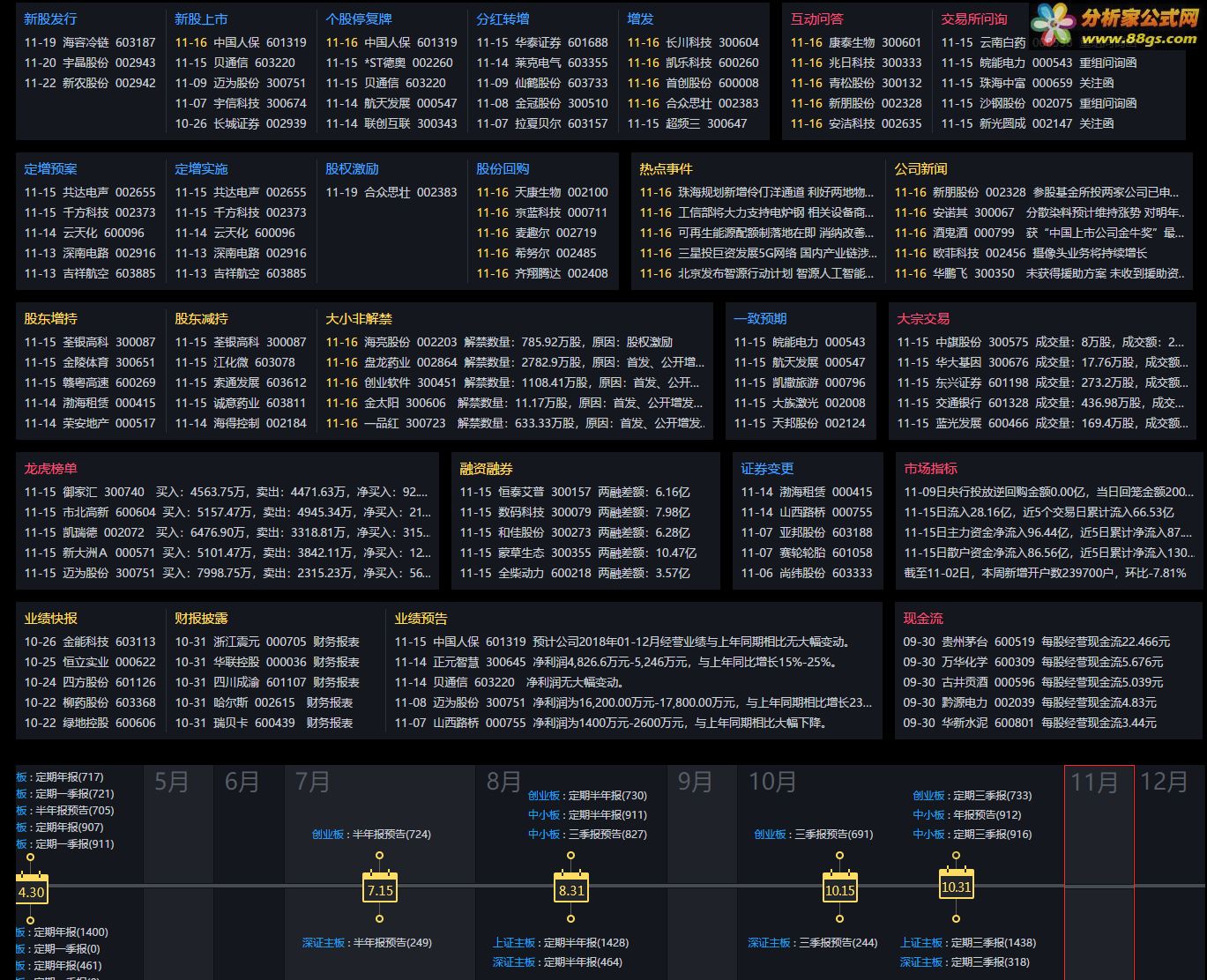Select 长川科技 300604 in 增发
The height and width of the screenshot is (980, 1207).
(x=693, y=42)
